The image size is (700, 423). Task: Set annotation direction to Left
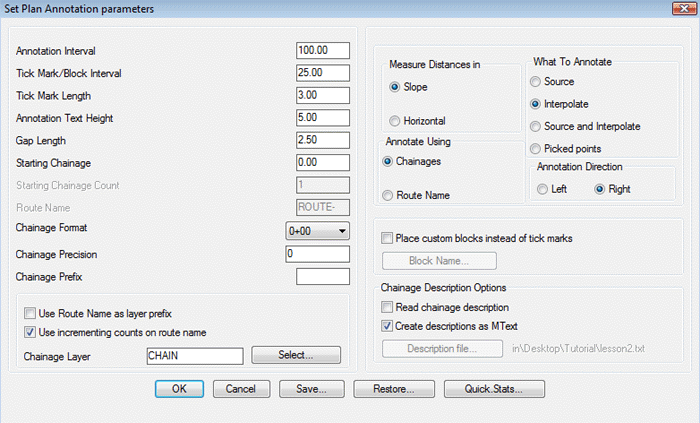click(543, 189)
